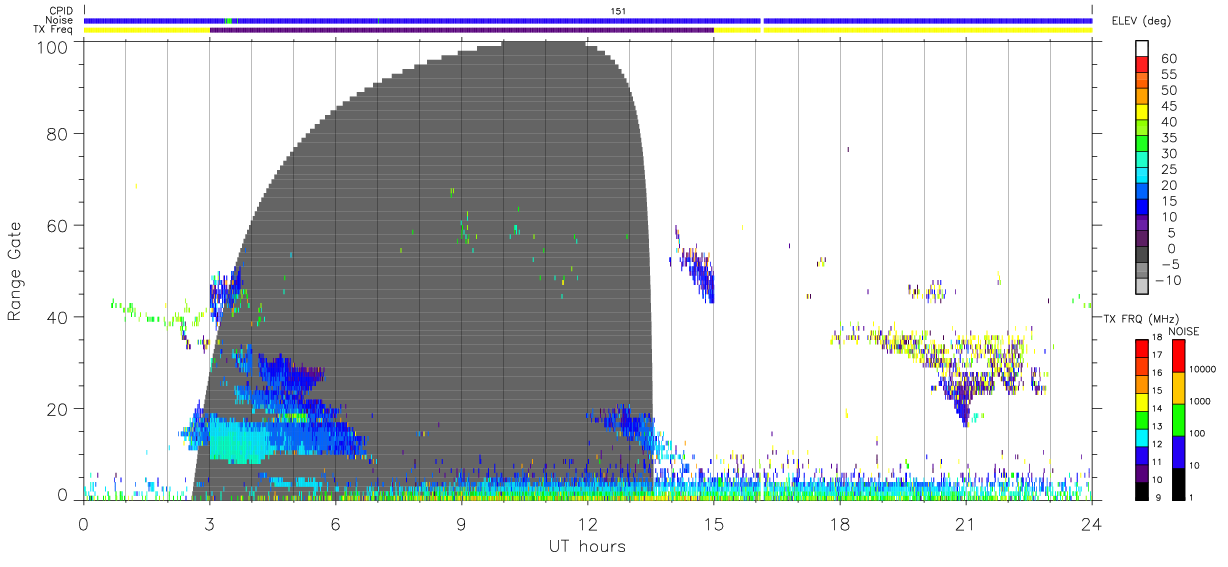Pick the blue swatch in NOISE colorbar
Viewport: 1228px width, 567px height.
(1179, 451)
